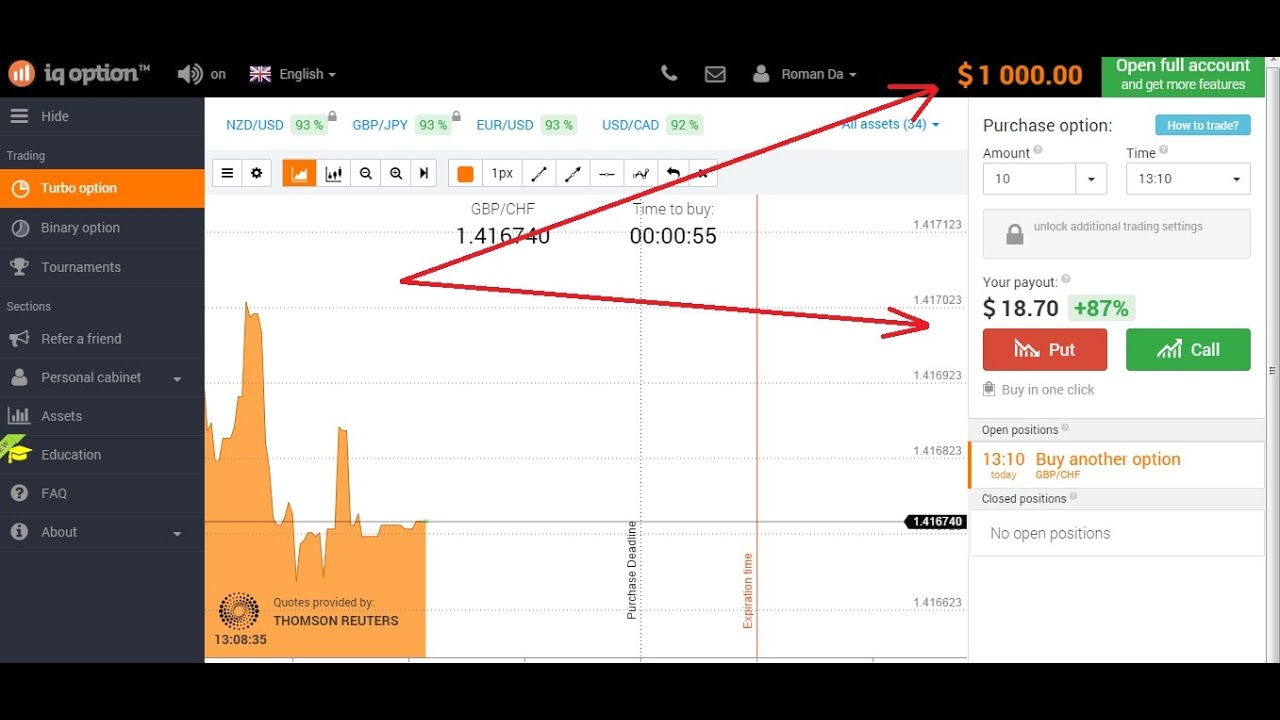Select the USD/CAD asset tab

pos(651,125)
